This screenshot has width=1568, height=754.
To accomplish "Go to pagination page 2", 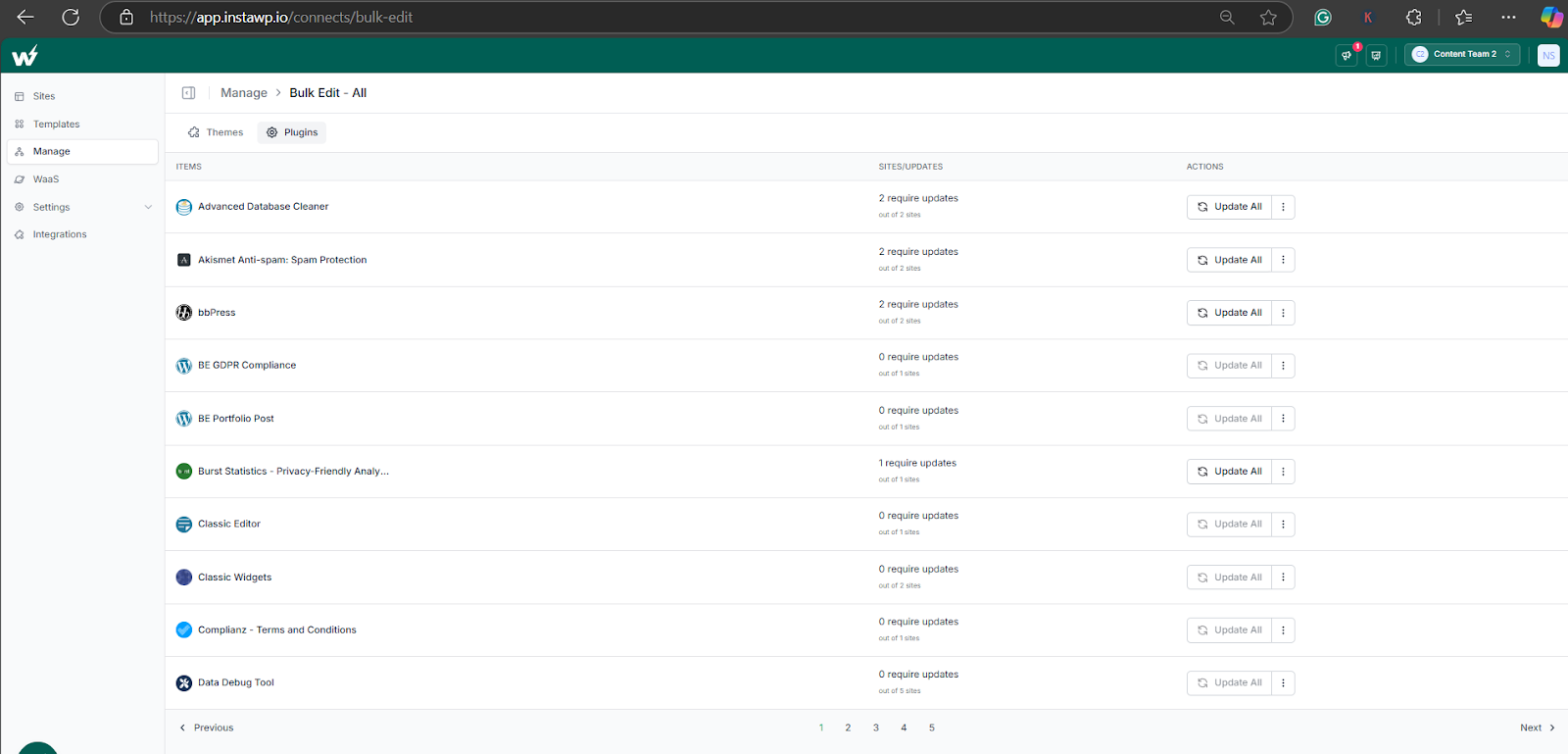I will (848, 728).
